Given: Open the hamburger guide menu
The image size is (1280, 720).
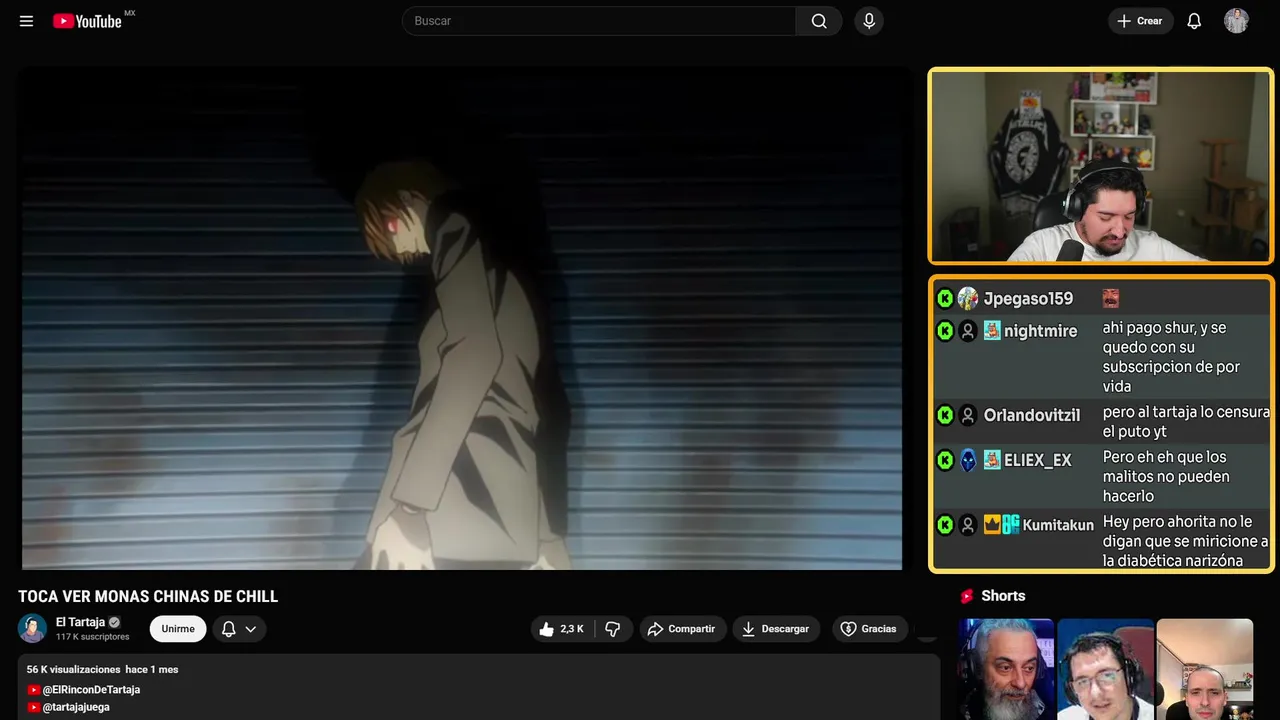Looking at the screenshot, I should (x=26, y=21).
